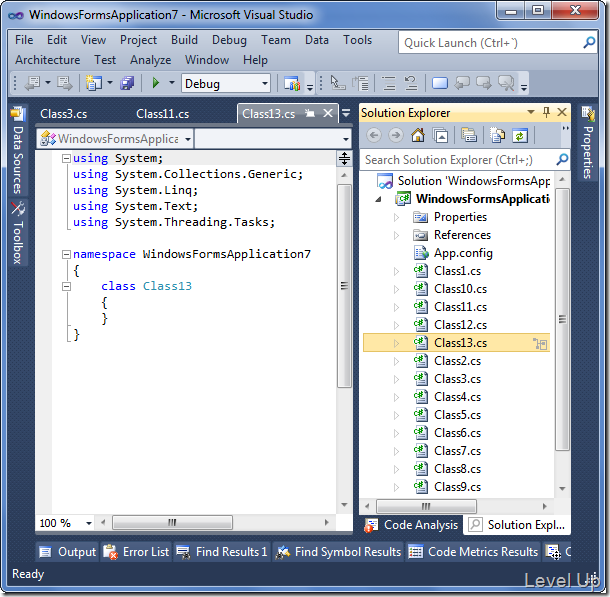Viewport: 610px width, 597px height.
Task: Click the Toggle bookmark toolbar icon
Action: [x=440, y=83]
